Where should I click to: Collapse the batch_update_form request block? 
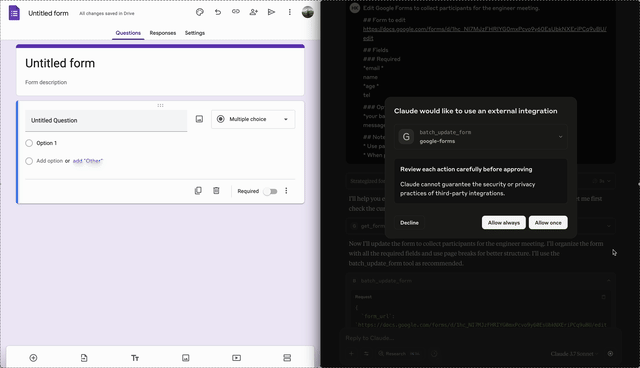[x=609, y=281]
